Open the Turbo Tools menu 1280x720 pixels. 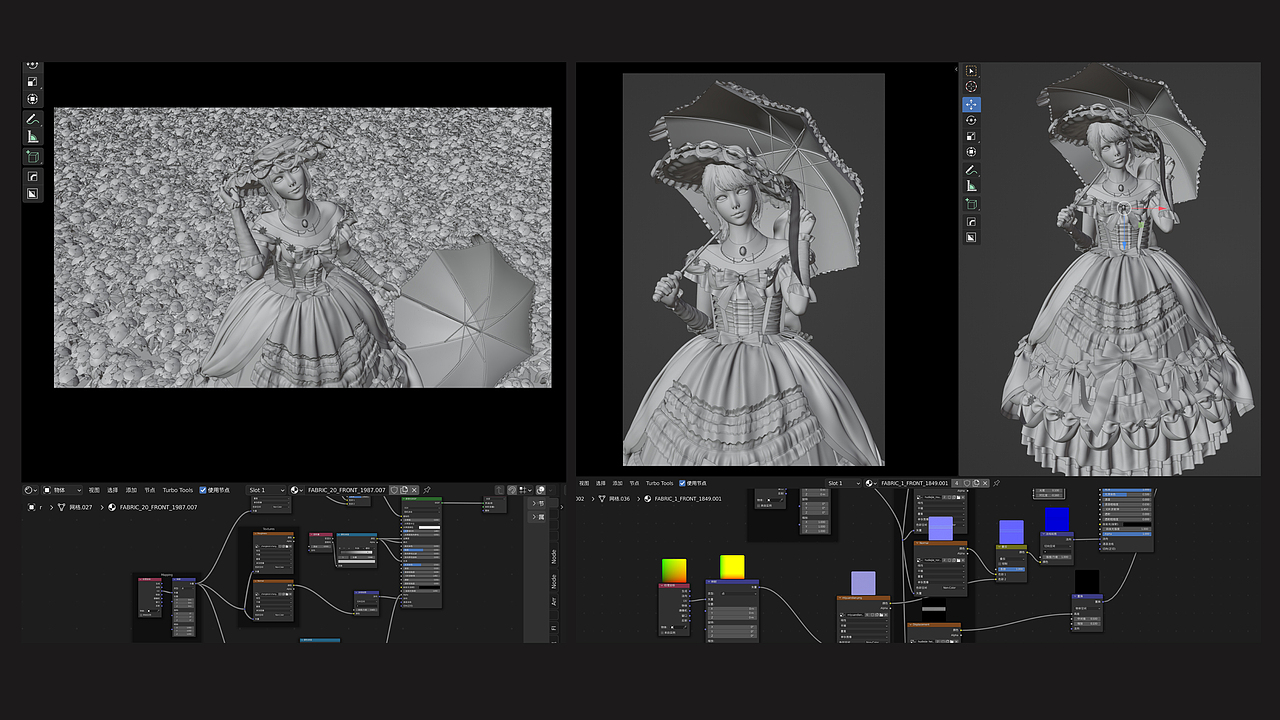coord(178,489)
